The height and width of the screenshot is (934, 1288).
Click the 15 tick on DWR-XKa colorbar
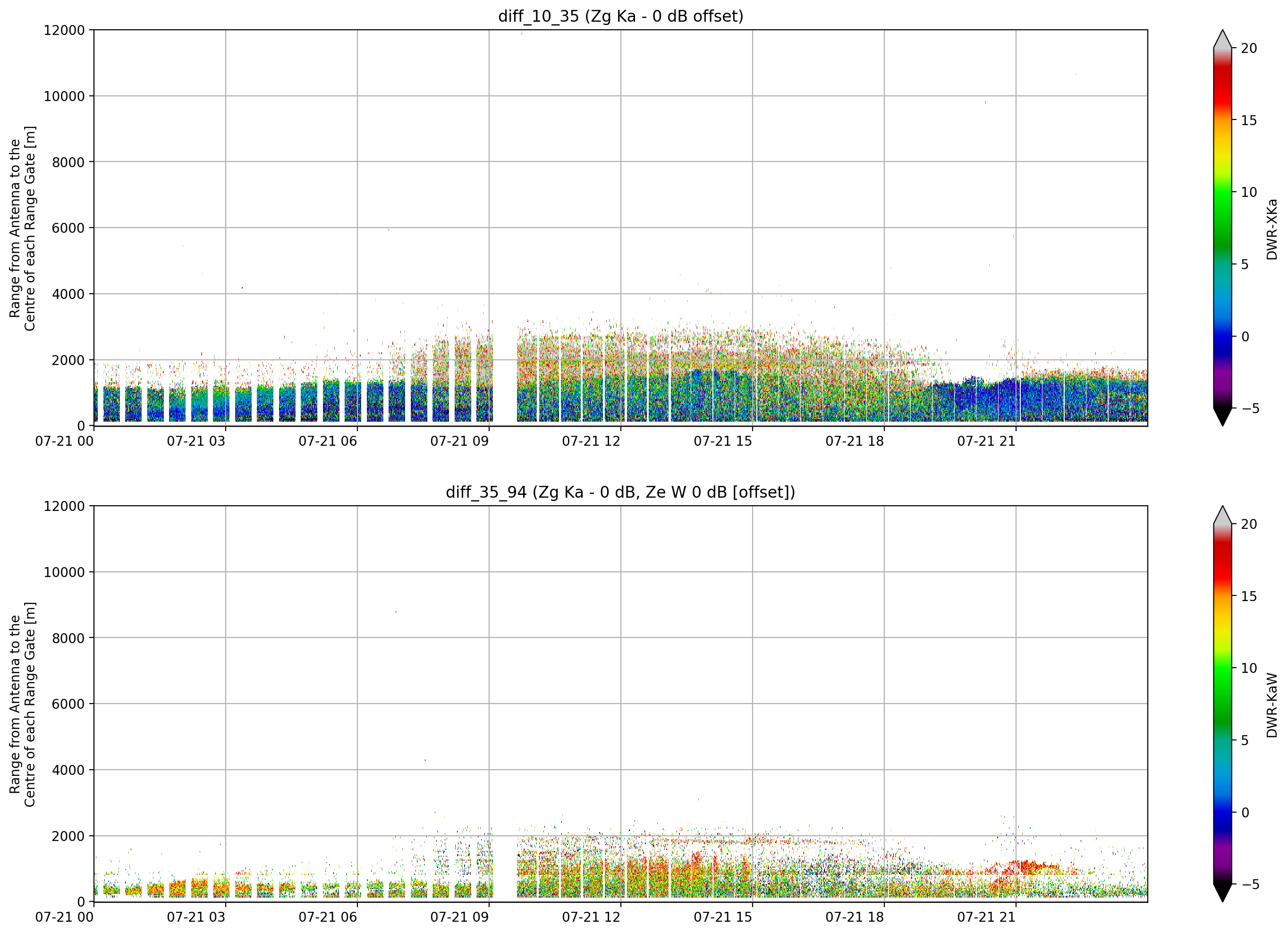(1249, 120)
